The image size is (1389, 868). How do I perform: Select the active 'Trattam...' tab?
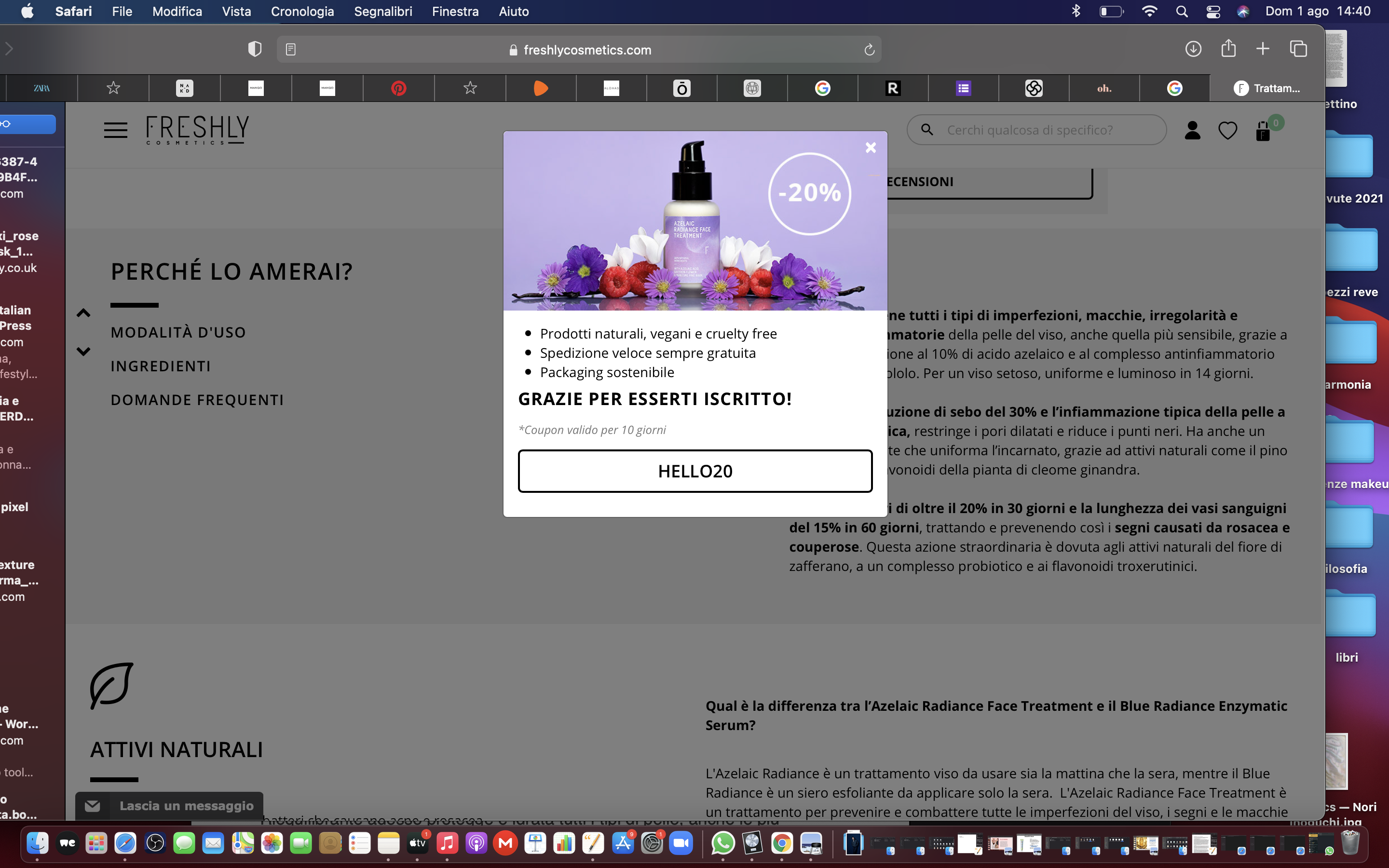point(1267,88)
